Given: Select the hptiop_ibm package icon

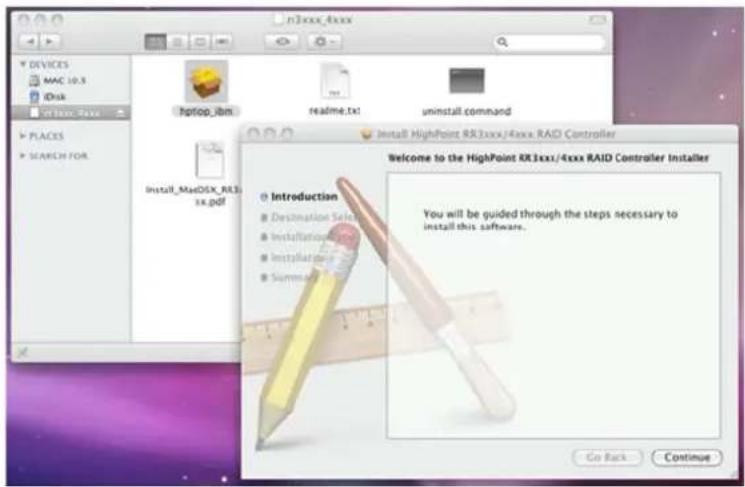Looking at the screenshot, I should (206, 81).
